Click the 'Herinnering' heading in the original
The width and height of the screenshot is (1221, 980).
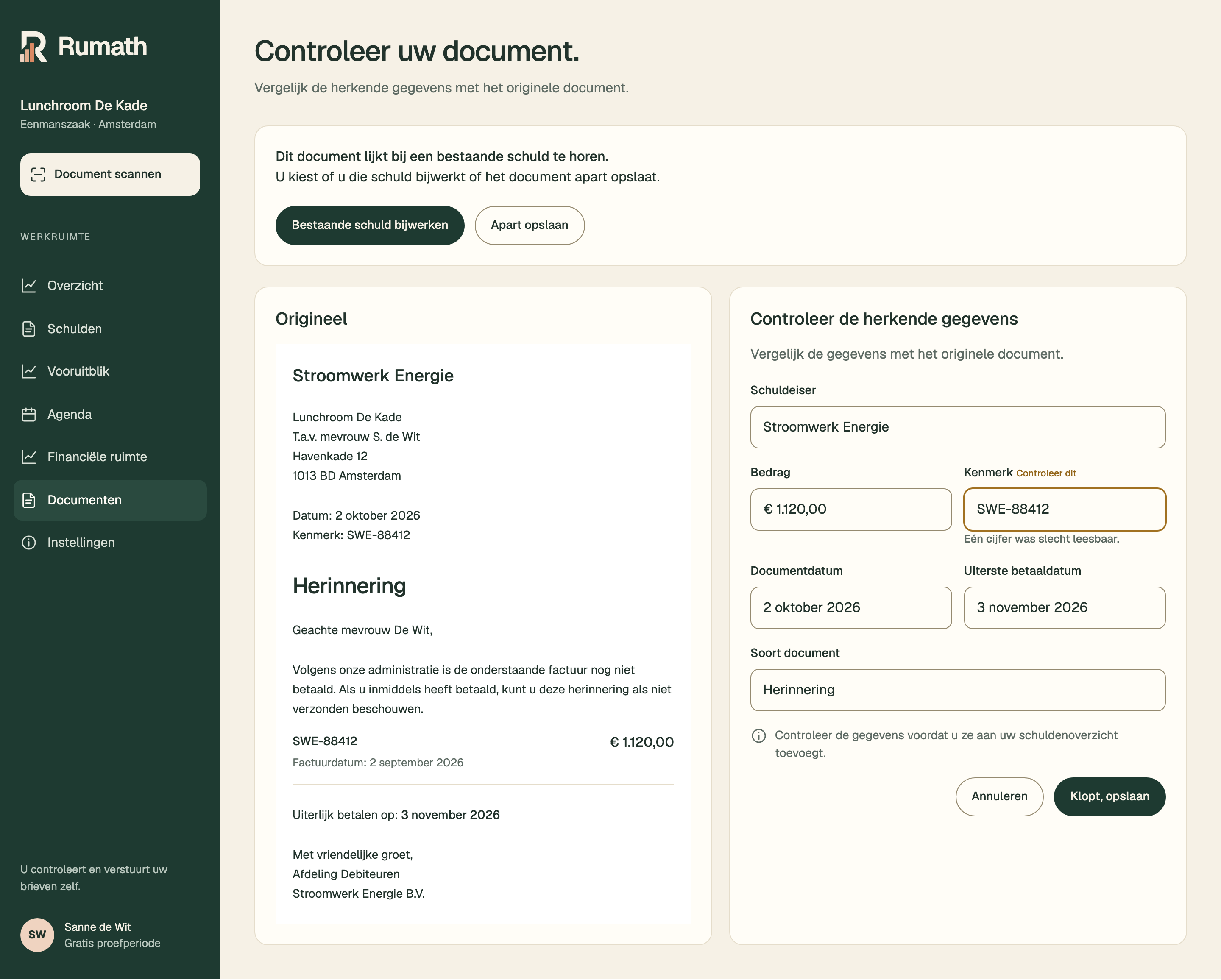(x=349, y=586)
